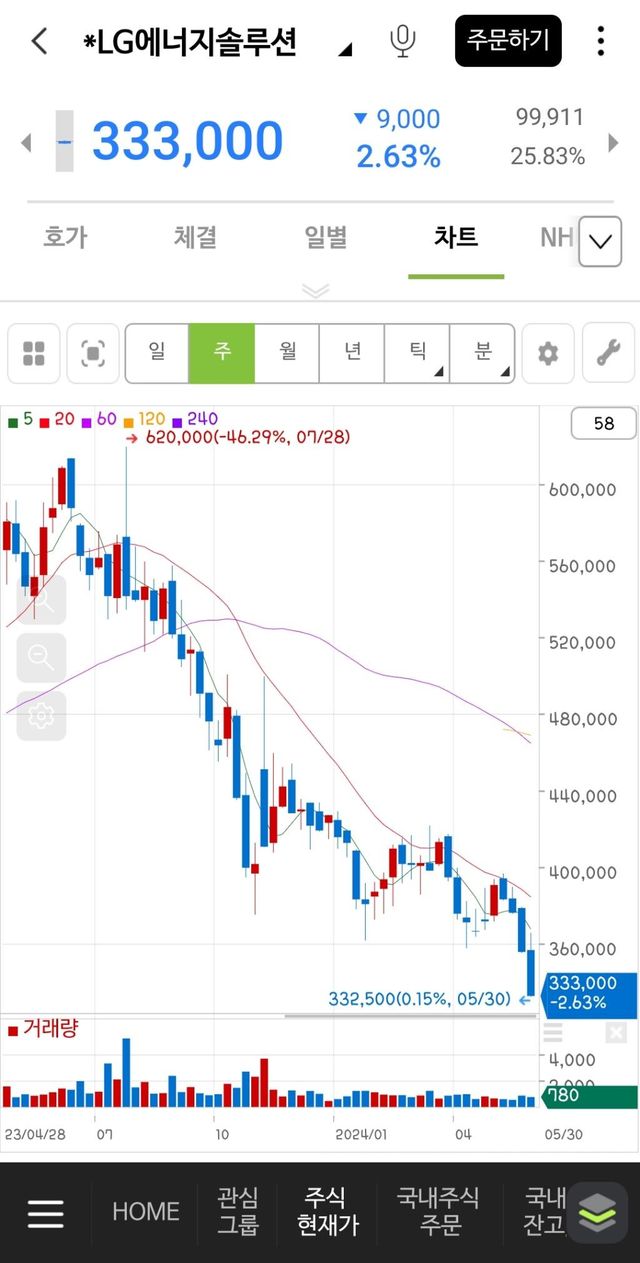Open the three-dot more options menu

(600, 41)
